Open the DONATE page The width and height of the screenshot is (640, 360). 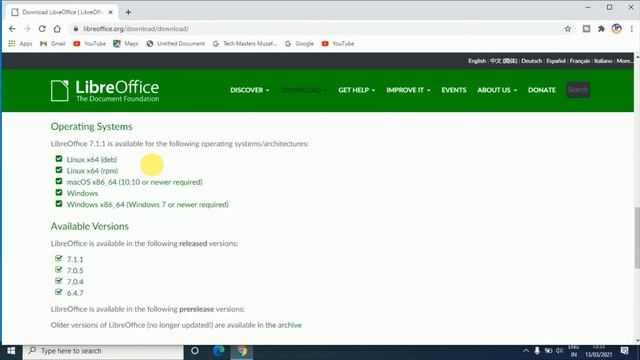542,90
